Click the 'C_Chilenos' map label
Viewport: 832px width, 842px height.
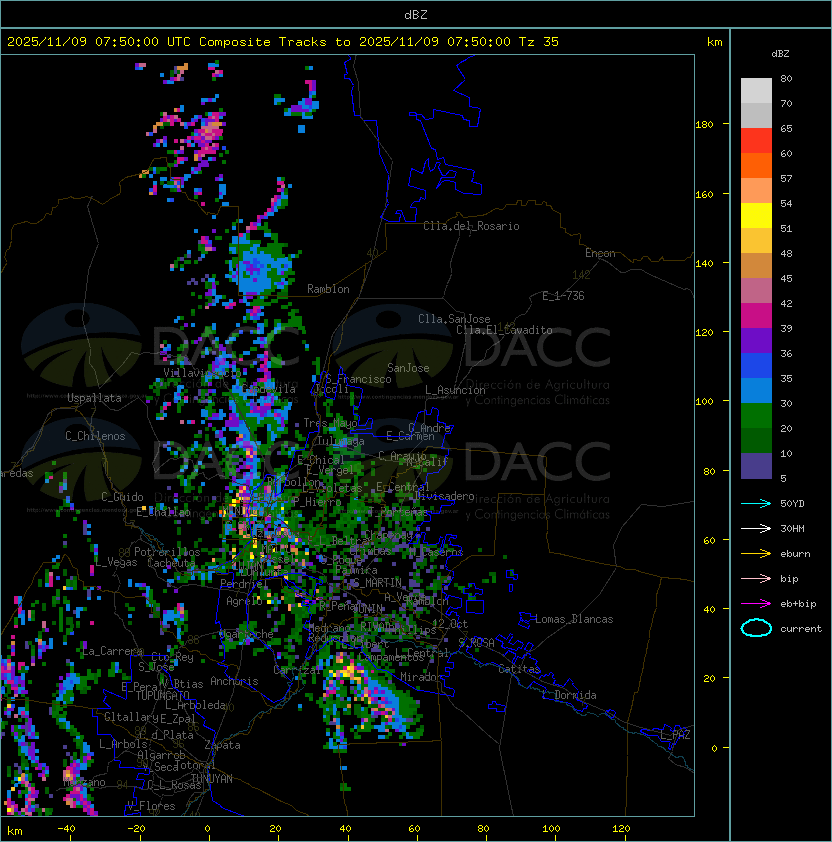point(95,436)
